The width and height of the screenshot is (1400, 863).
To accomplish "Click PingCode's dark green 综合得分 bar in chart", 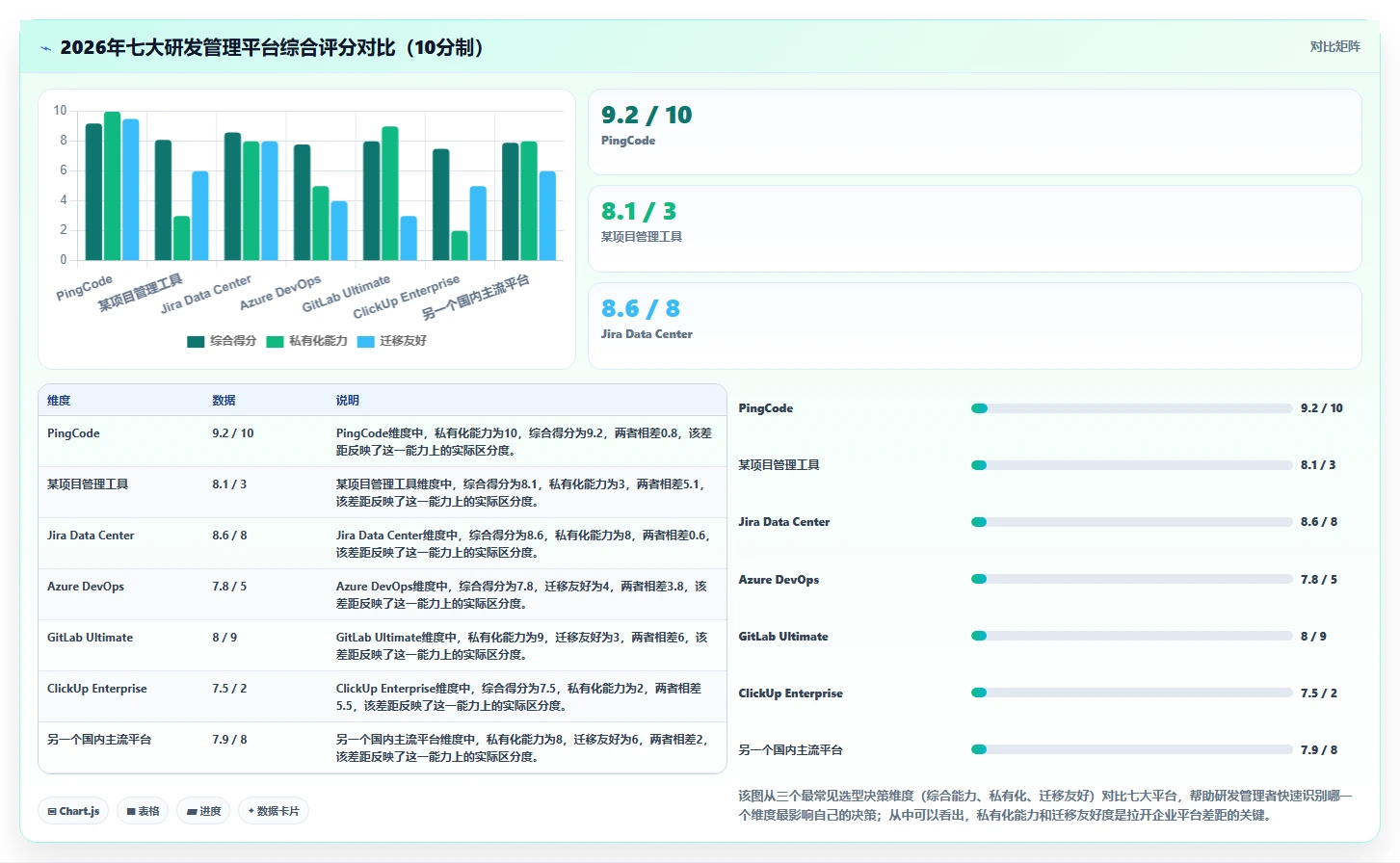I will pyautogui.click(x=93, y=192).
